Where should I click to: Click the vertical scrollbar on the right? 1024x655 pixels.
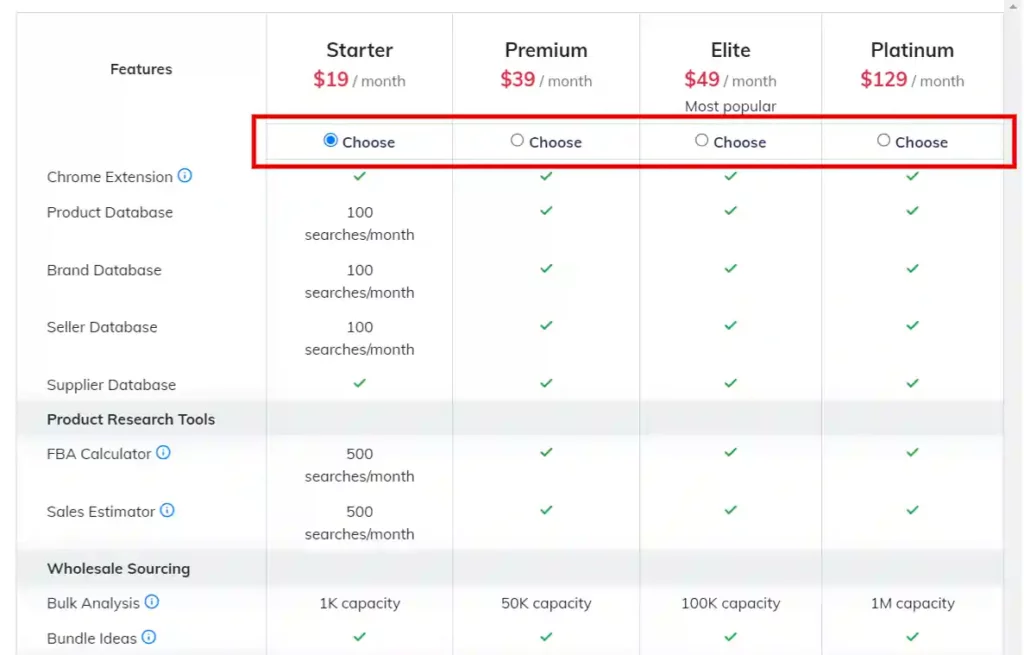pos(1017,300)
